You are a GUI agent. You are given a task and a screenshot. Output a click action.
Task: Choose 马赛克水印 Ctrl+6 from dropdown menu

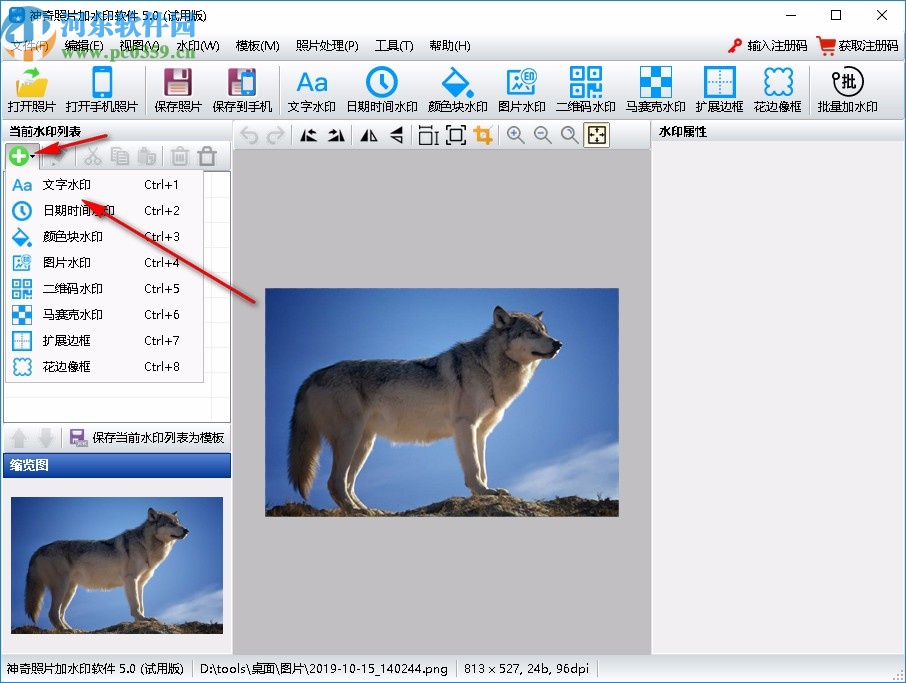[104, 315]
